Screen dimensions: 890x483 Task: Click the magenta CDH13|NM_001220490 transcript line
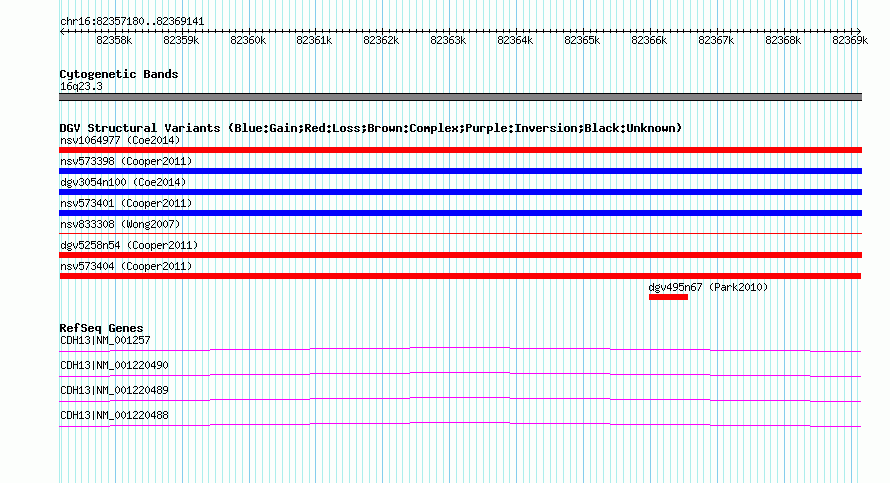(x=460, y=374)
